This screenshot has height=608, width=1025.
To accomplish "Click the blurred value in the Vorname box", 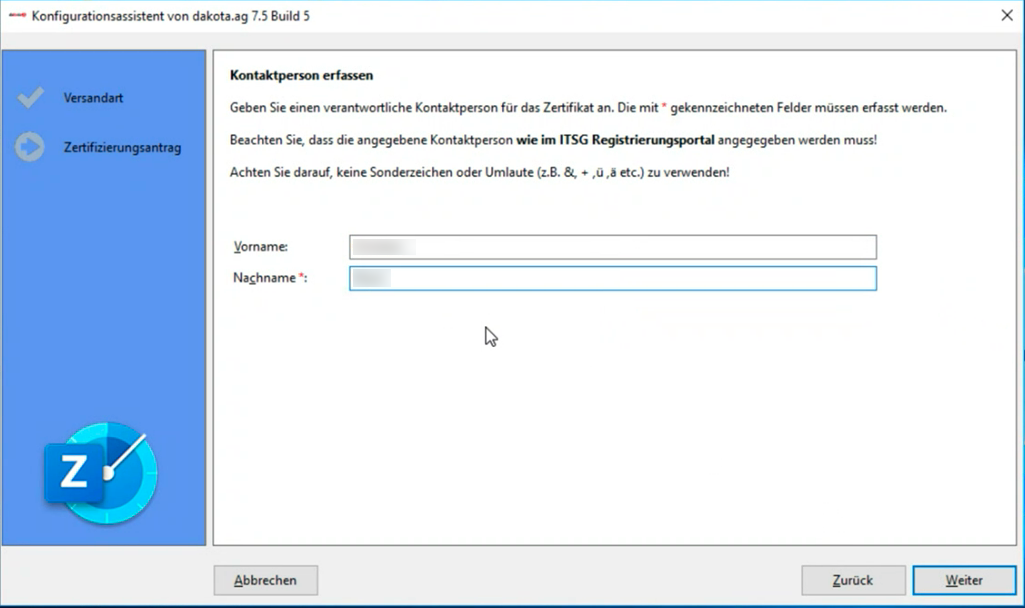I will tap(385, 247).
